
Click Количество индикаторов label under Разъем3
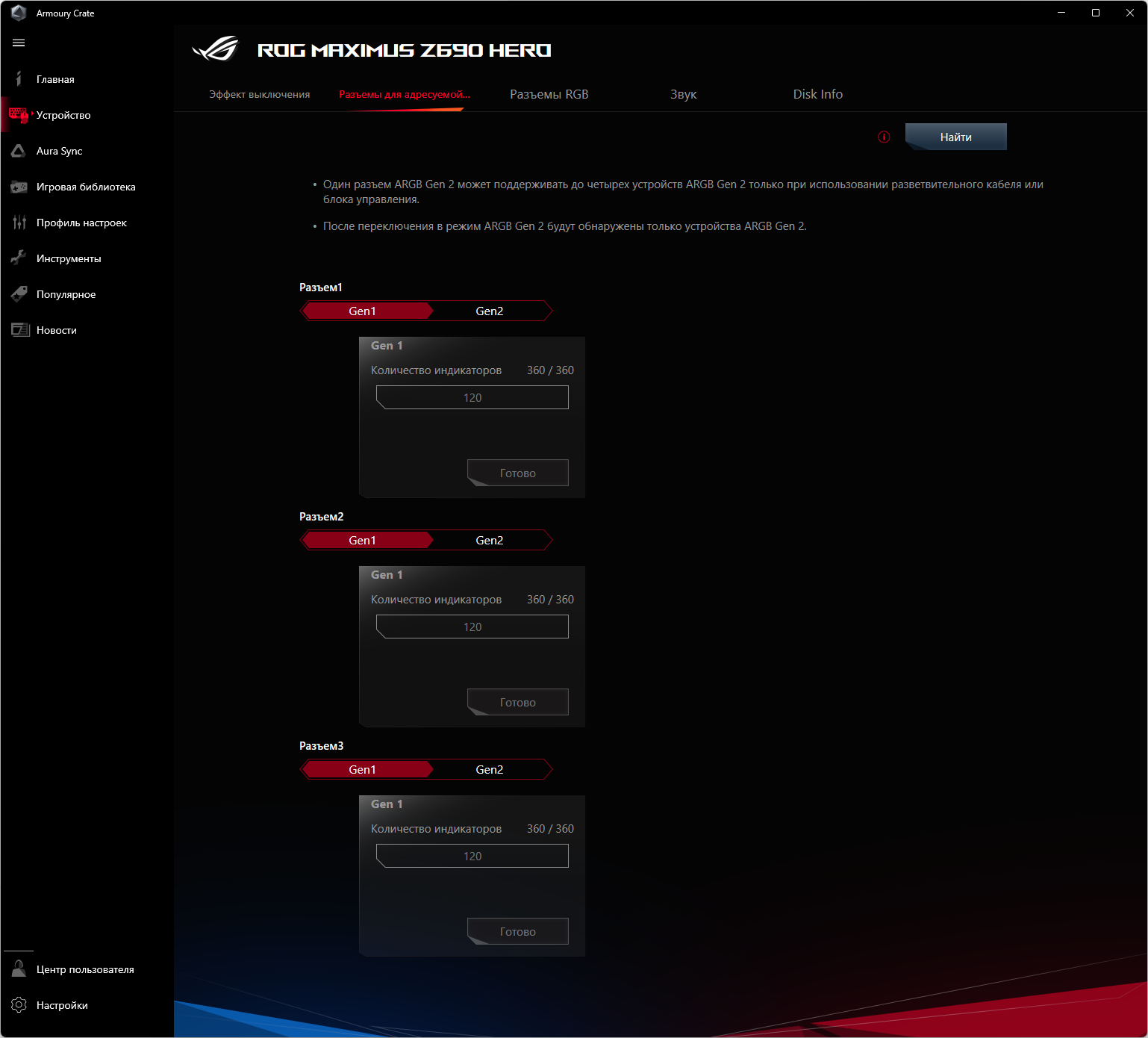click(x=436, y=829)
